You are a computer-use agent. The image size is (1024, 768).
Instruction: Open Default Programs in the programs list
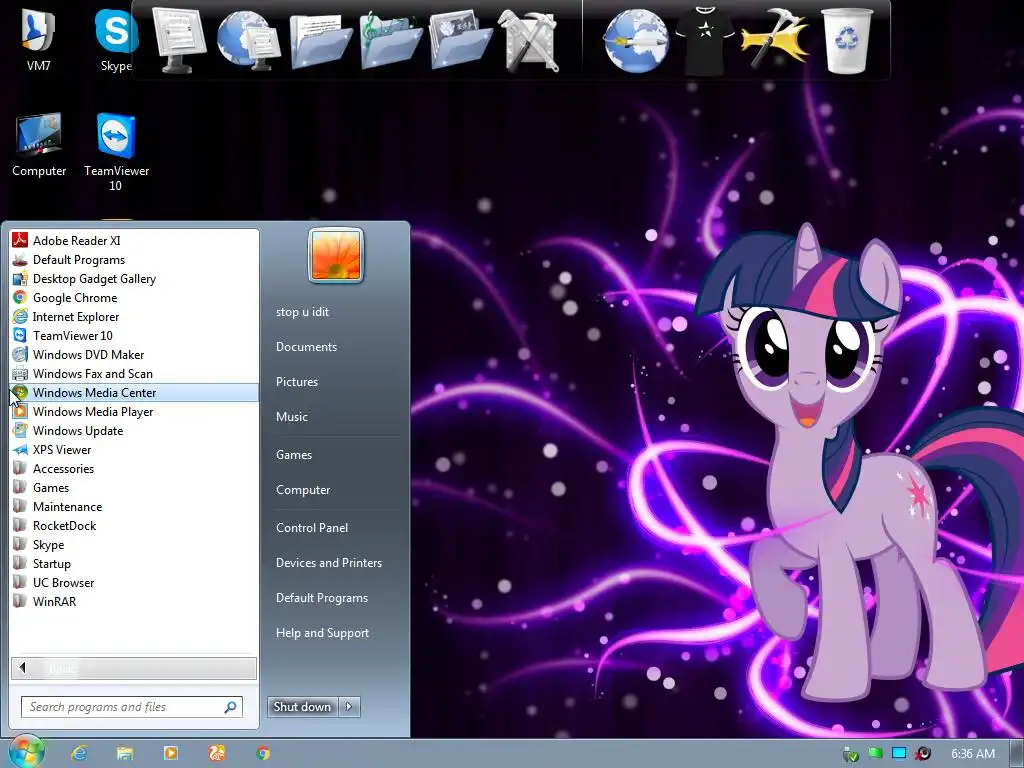click(134, 259)
